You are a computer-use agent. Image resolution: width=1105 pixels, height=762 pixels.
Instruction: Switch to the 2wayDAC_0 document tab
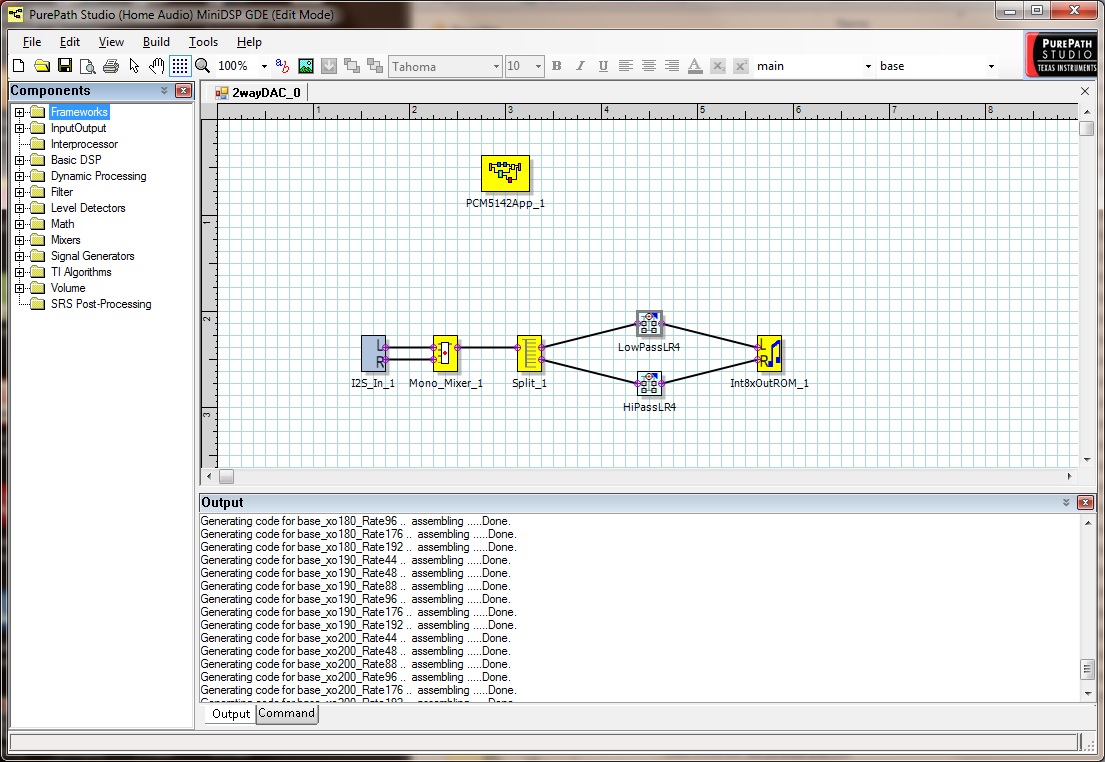pyautogui.click(x=259, y=92)
